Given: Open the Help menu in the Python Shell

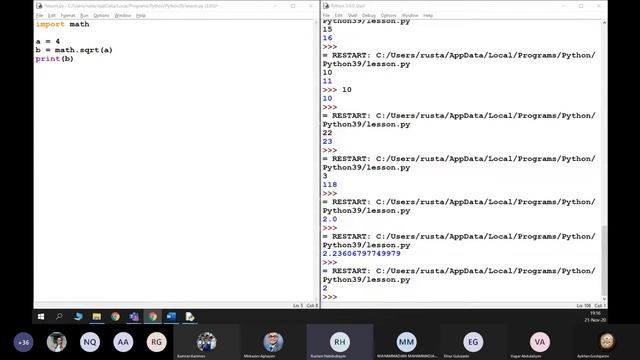Looking at the screenshot, I should click(x=428, y=16).
